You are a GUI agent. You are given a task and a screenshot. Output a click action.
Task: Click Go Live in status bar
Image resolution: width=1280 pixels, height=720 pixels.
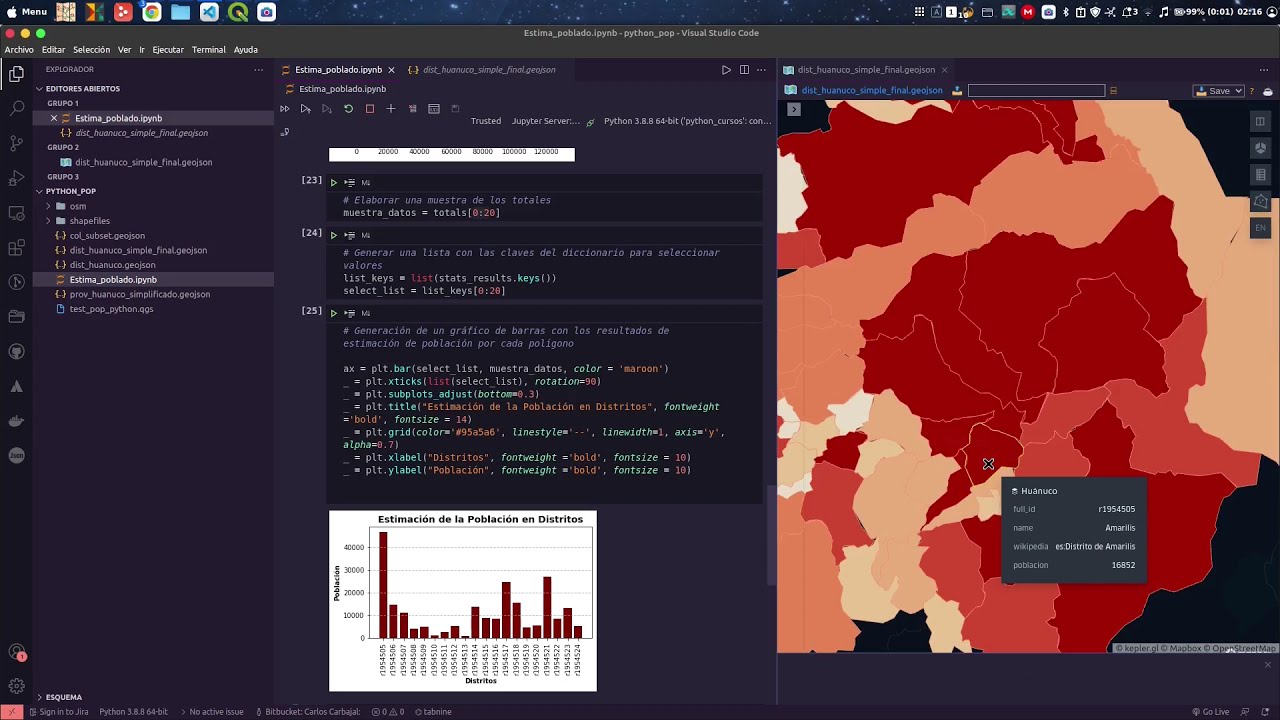[1210, 712]
